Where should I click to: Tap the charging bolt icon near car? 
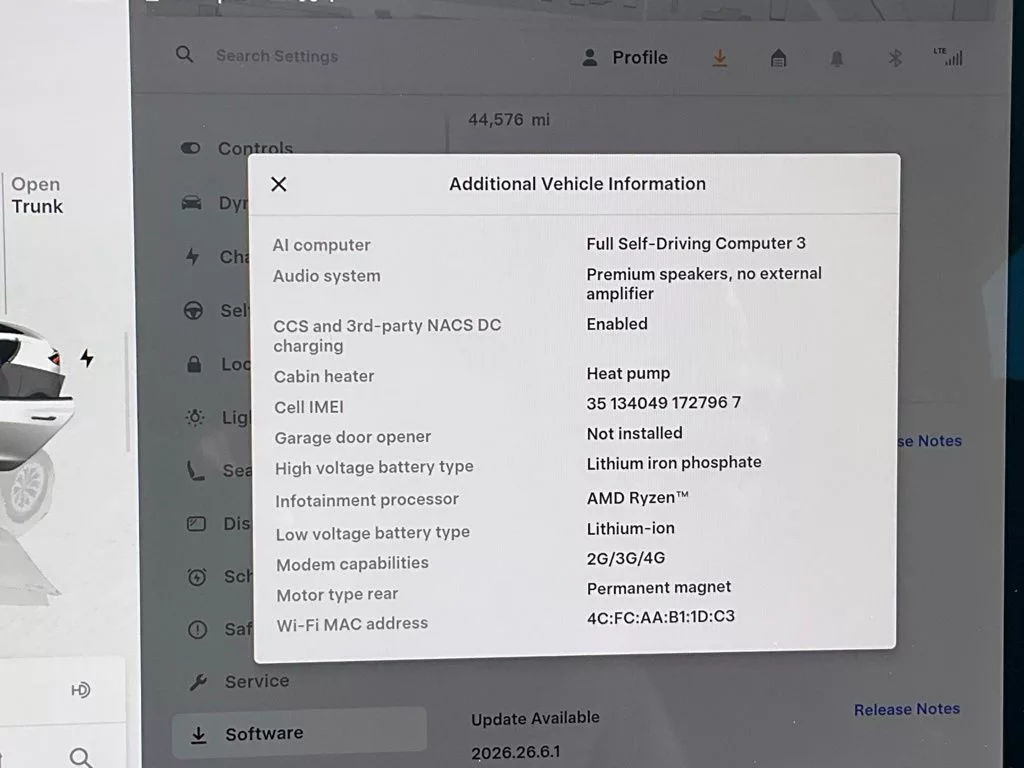point(87,358)
